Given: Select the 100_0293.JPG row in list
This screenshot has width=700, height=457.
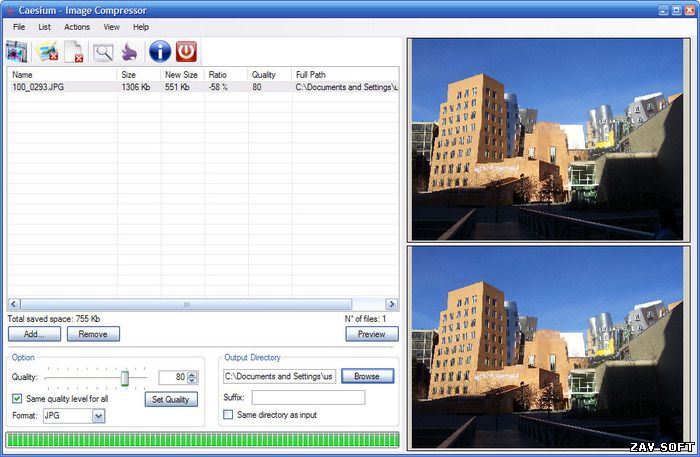Looking at the screenshot, I should tap(203, 87).
